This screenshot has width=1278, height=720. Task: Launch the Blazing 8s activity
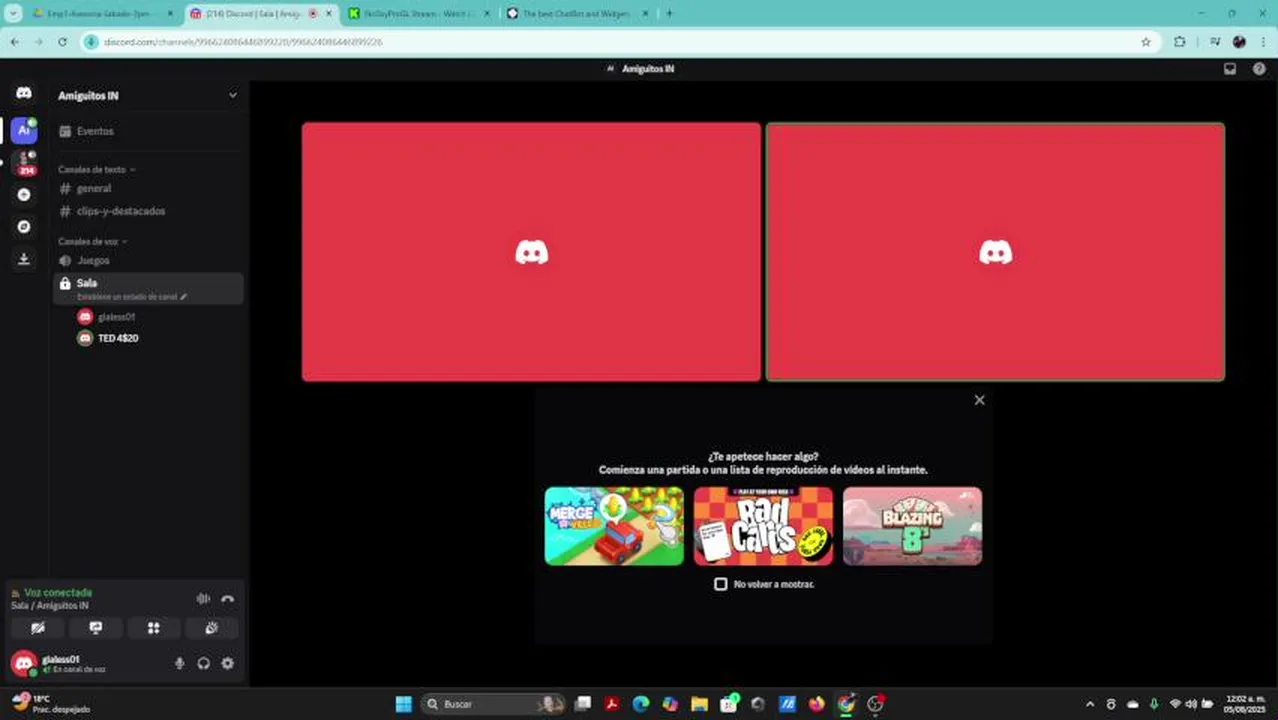click(x=912, y=526)
